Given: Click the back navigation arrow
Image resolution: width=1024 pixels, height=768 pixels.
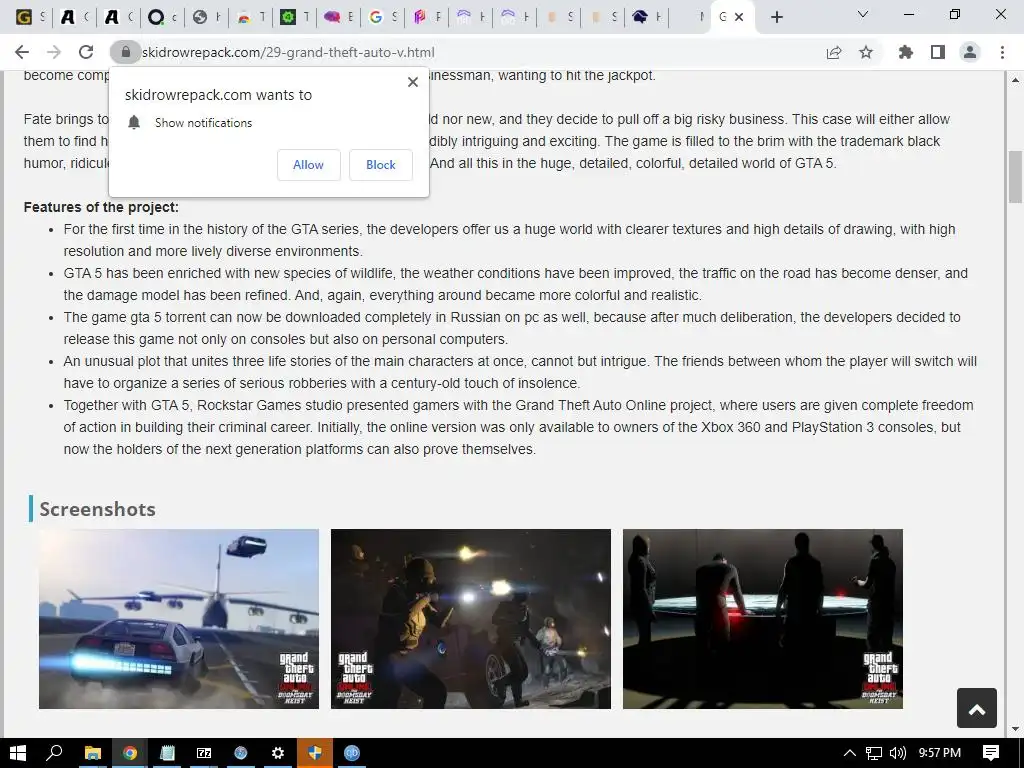Looking at the screenshot, I should (x=22, y=52).
